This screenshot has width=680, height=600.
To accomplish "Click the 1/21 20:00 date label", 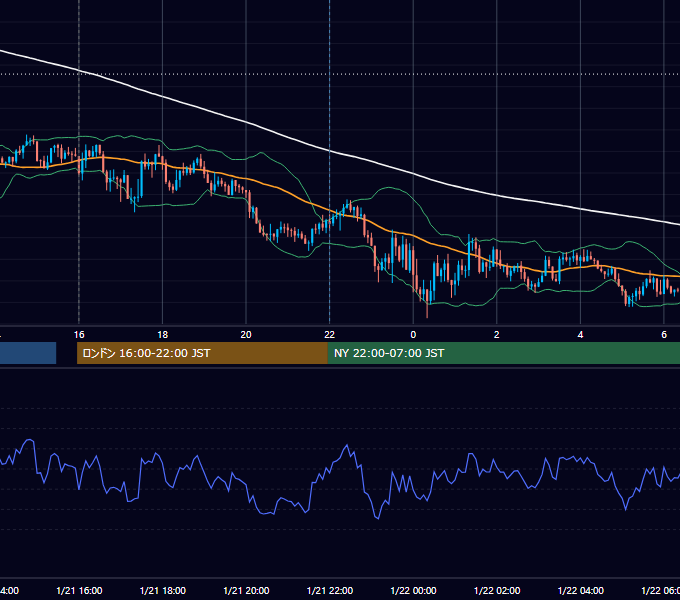I will (x=246, y=590).
